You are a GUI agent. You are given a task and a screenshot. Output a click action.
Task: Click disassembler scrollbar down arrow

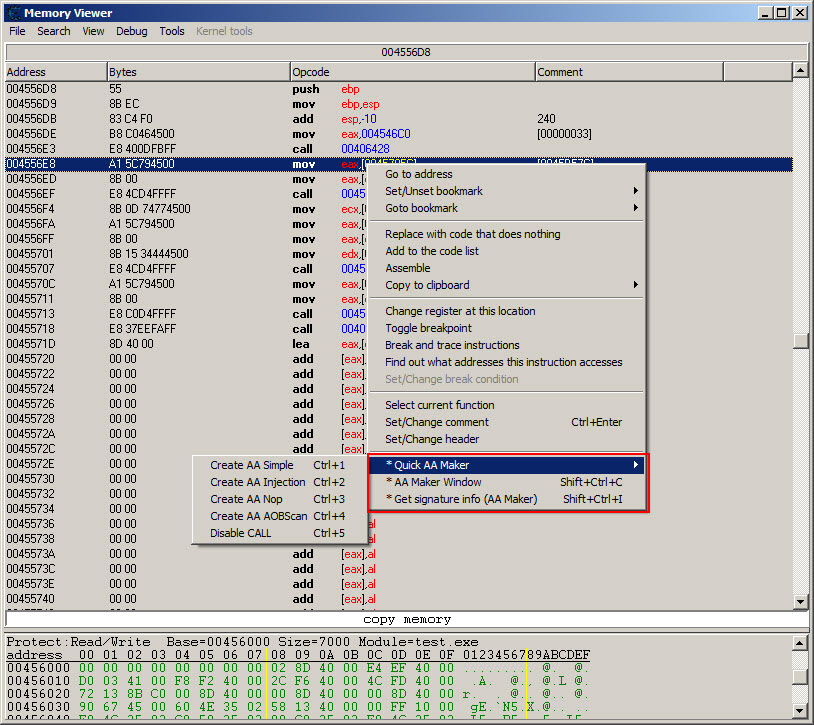[x=800, y=602]
